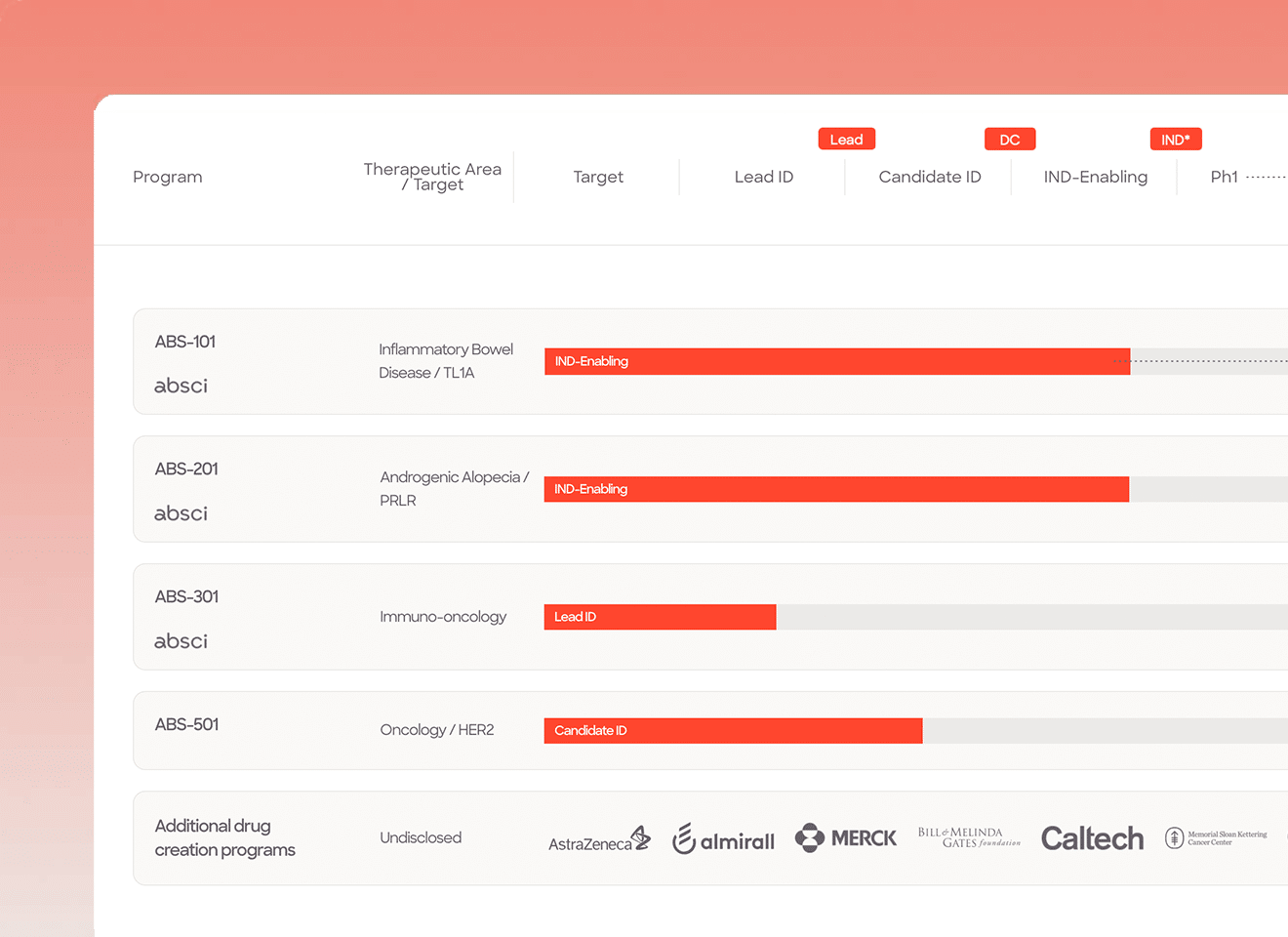Click the red DC milestone badge

1010,140
